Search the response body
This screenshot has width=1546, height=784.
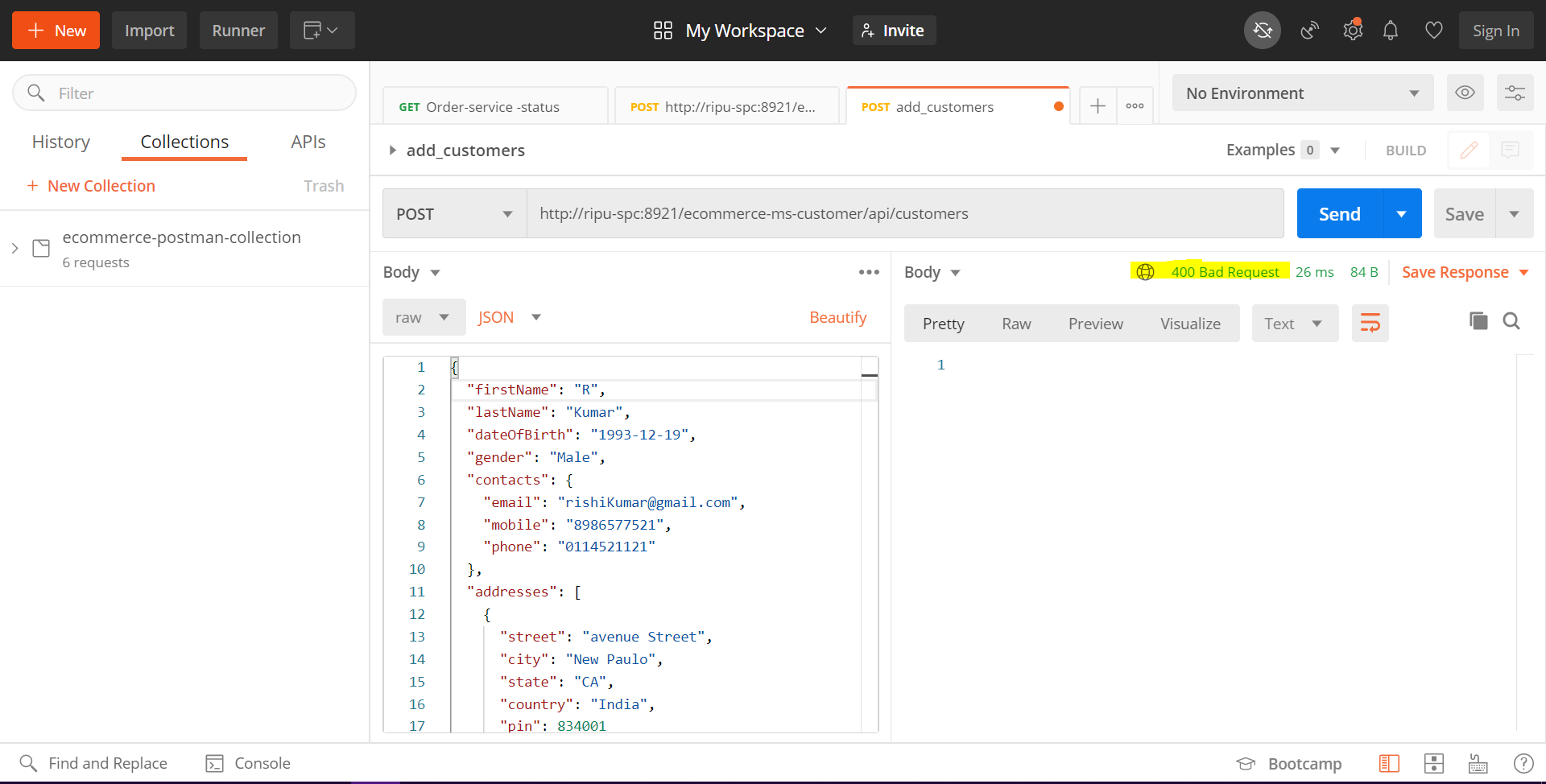(x=1511, y=321)
